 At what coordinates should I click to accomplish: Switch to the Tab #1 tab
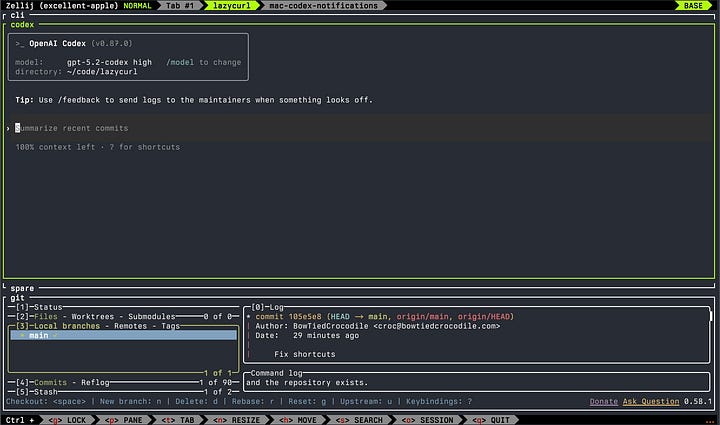(x=180, y=6)
